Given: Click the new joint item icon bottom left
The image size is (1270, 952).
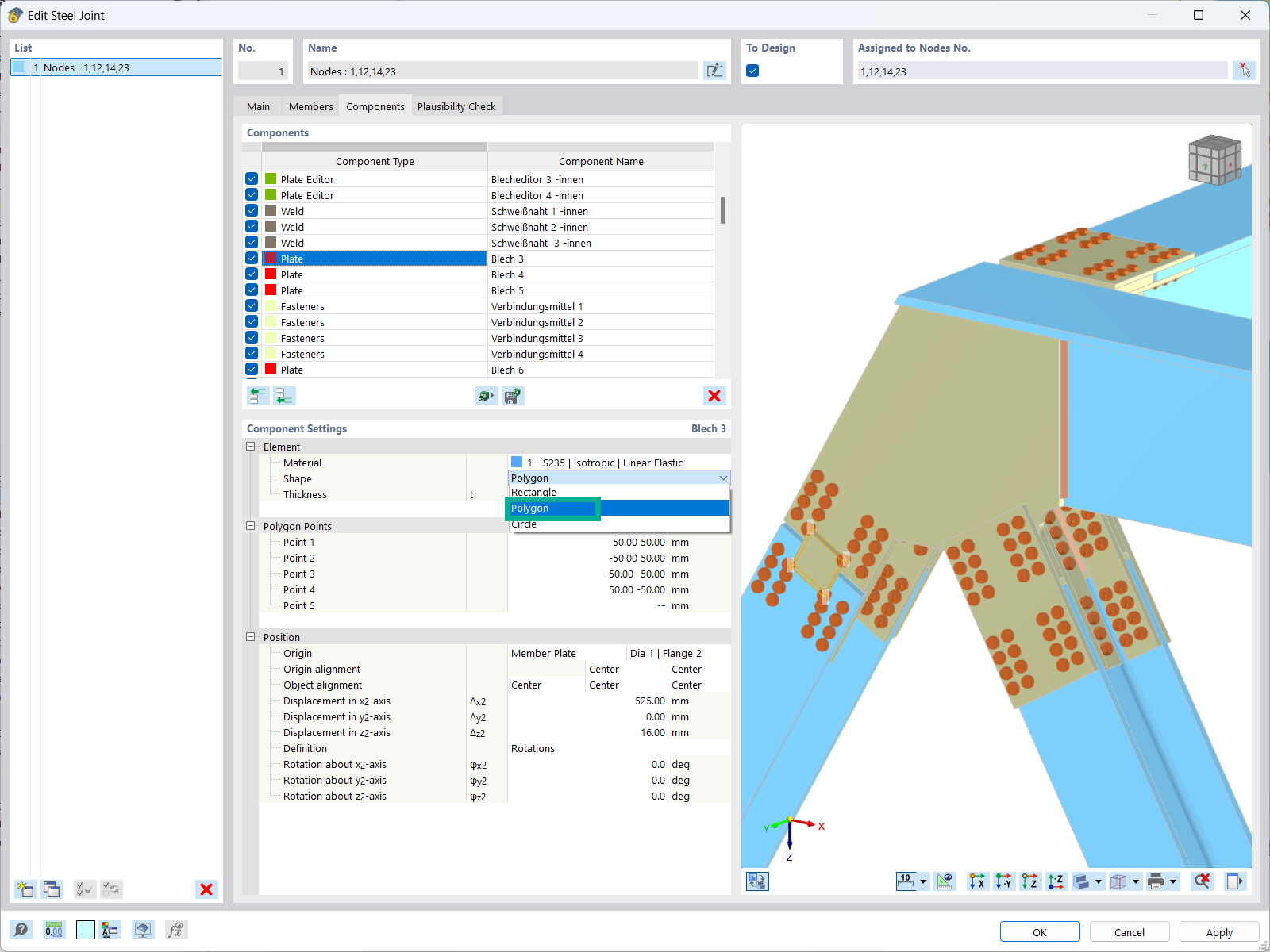Looking at the screenshot, I should (25, 889).
